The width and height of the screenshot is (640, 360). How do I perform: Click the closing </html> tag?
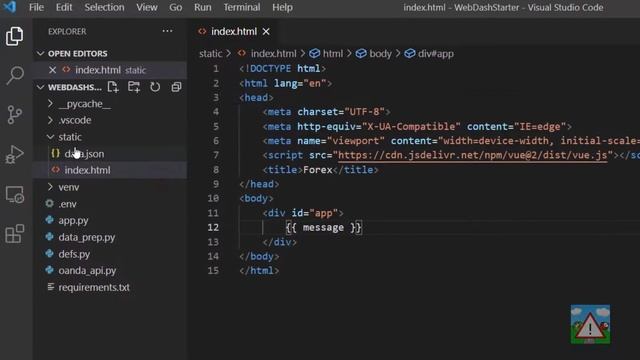[259, 271]
